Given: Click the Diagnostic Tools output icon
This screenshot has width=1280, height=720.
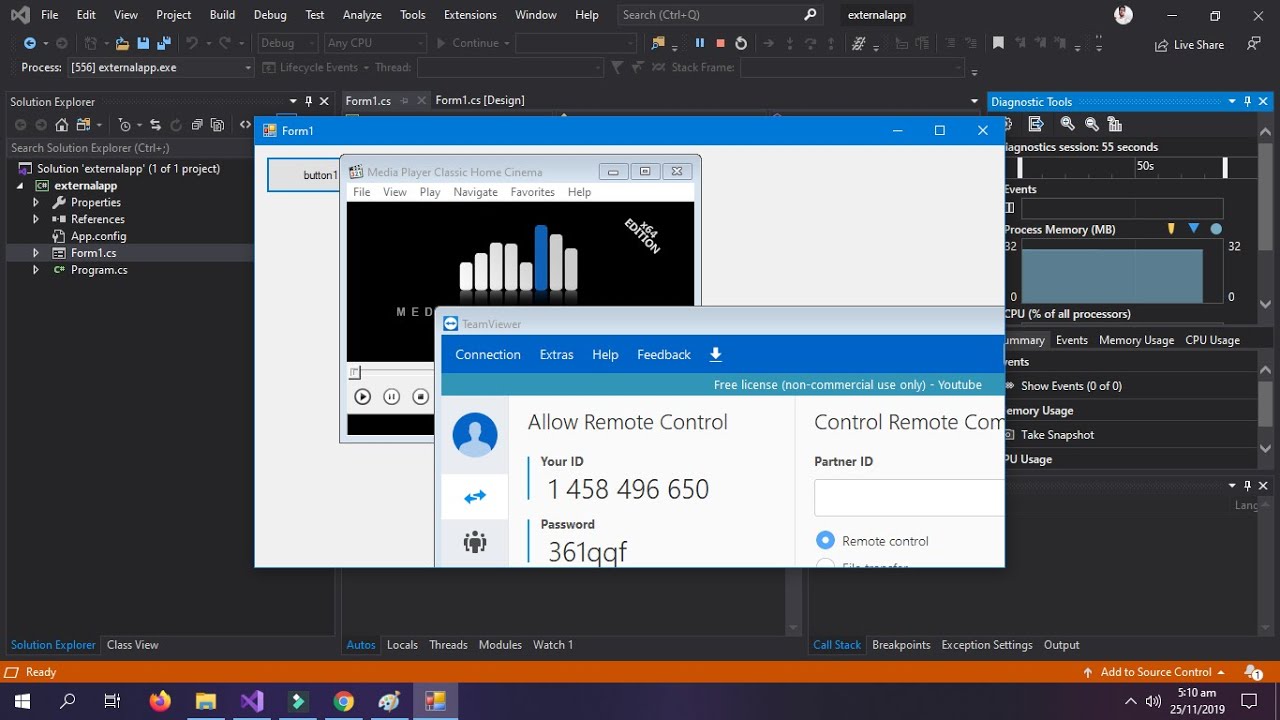Looking at the screenshot, I should pos(1036,124).
